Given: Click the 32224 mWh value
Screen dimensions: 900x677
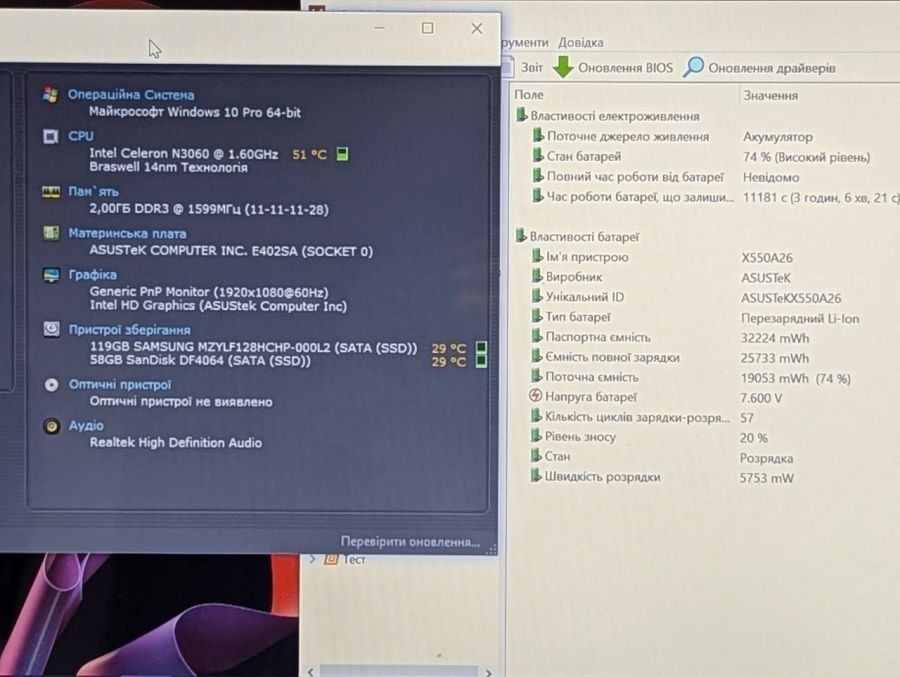Looking at the screenshot, I should [774, 338].
